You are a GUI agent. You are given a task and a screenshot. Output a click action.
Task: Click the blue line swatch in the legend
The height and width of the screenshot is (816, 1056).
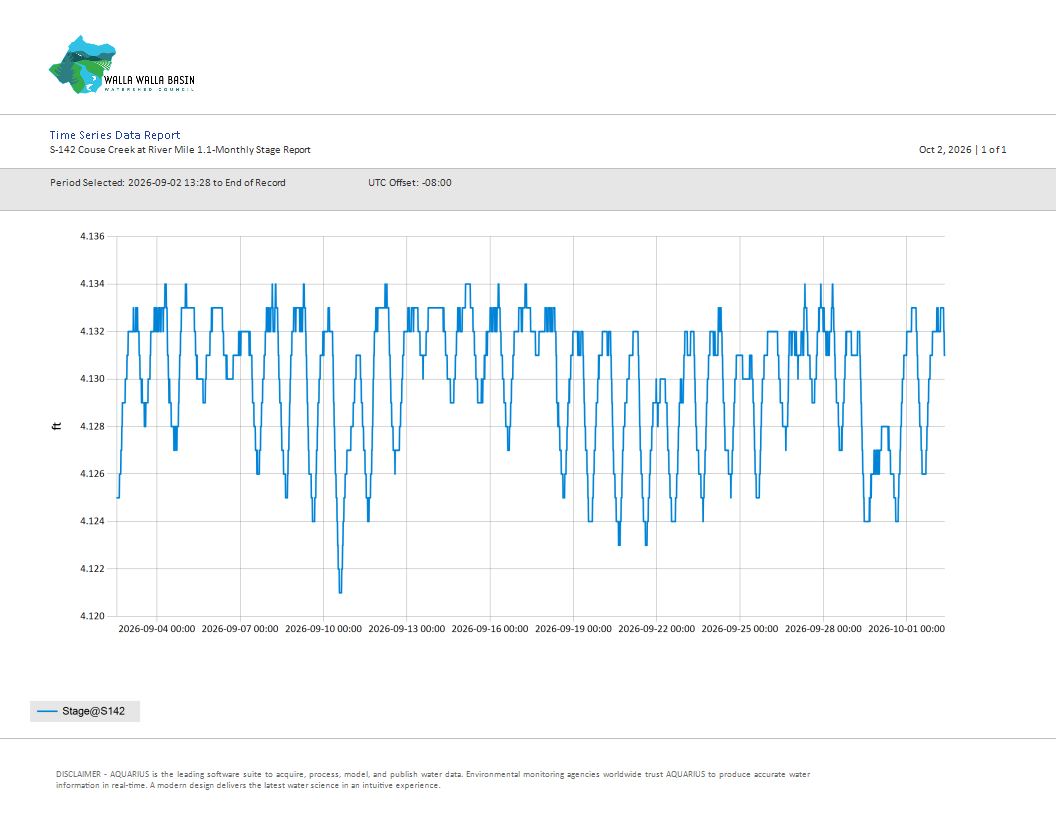(47, 712)
